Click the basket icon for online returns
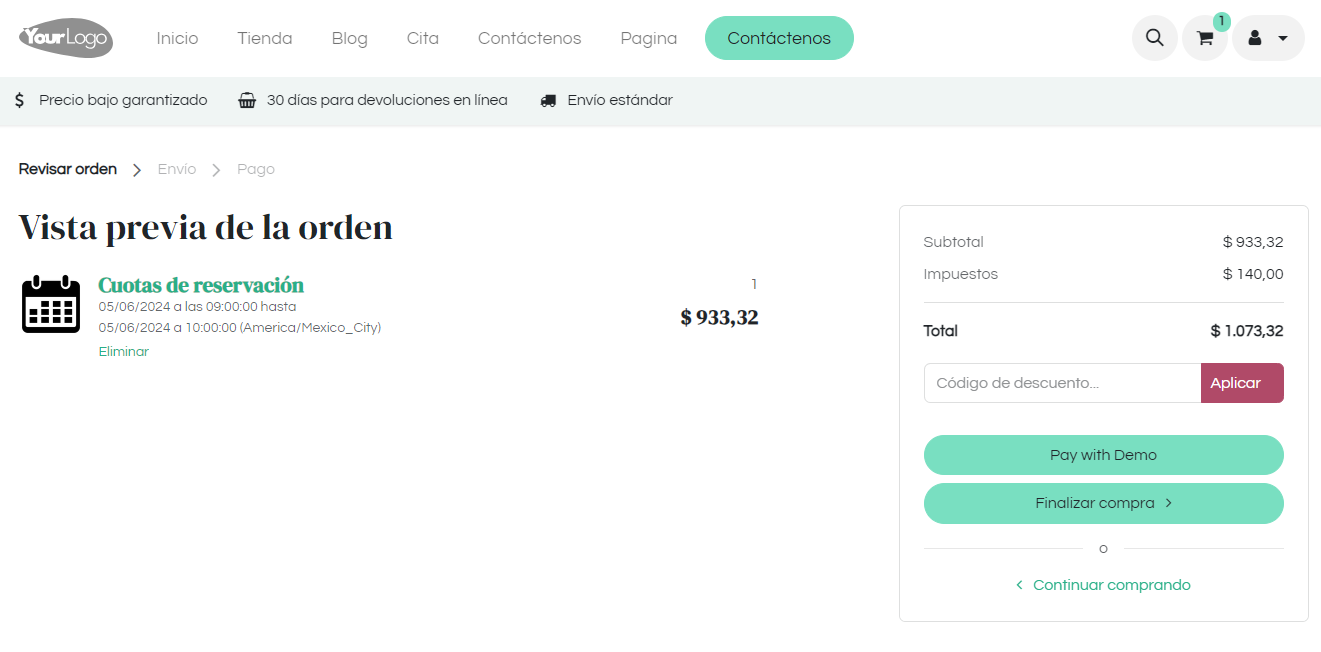This screenshot has width=1321, height=652. 247,100
